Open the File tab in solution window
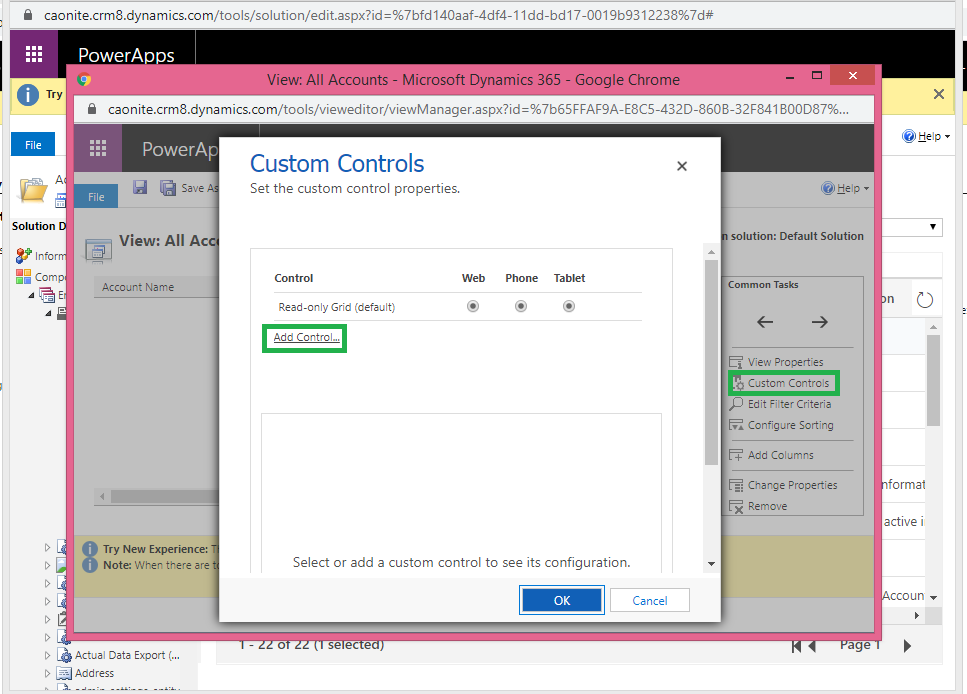Image resolution: width=967 pixels, height=694 pixels. click(x=33, y=145)
